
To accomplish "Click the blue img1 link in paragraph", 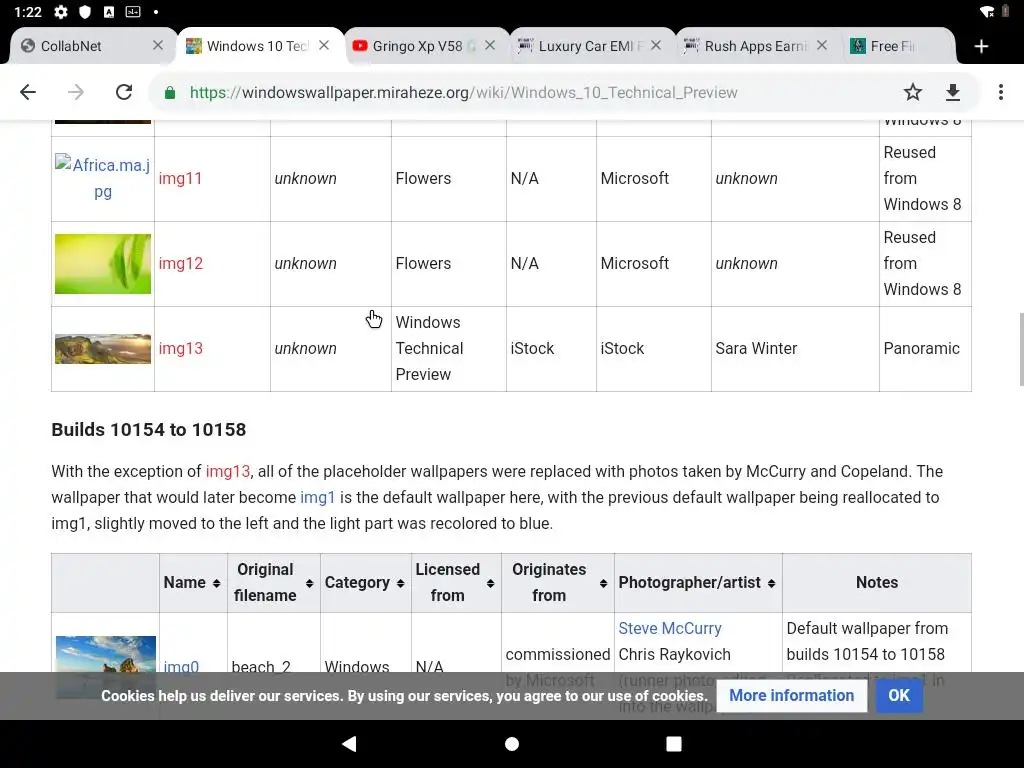I will [x=317, y=497].
